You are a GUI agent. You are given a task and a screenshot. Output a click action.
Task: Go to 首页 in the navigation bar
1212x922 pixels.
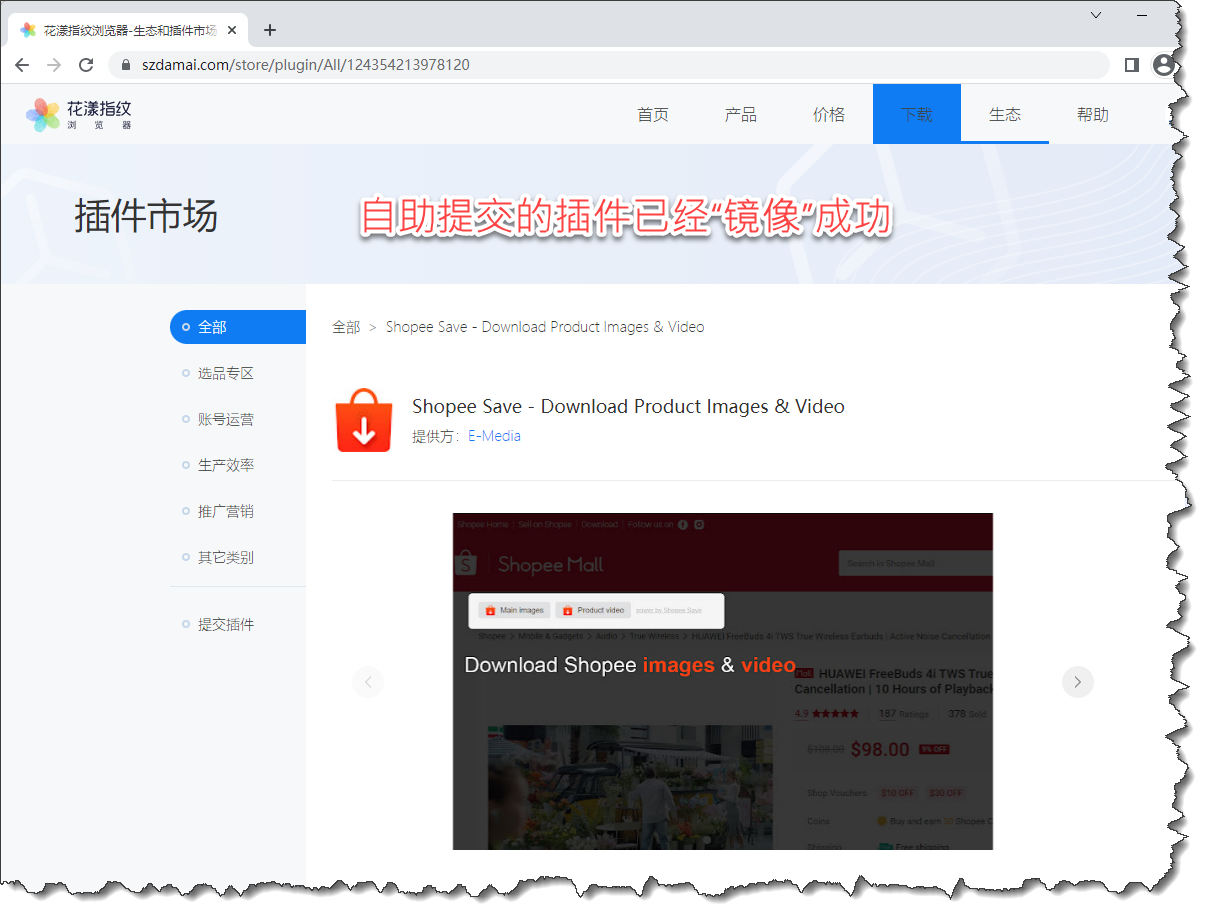click(653, 114)
